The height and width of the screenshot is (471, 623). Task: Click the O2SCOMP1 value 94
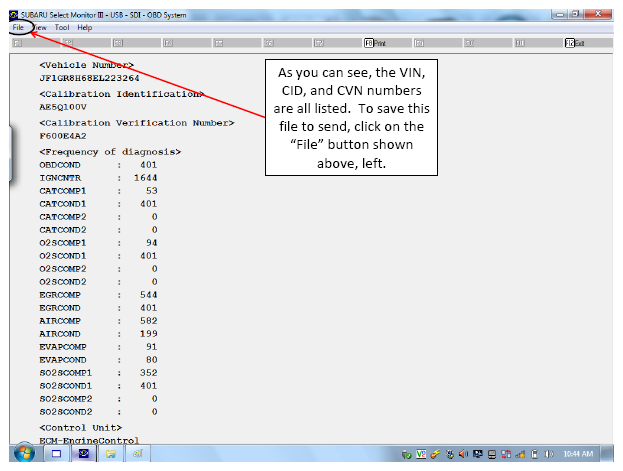click(151, 243)
